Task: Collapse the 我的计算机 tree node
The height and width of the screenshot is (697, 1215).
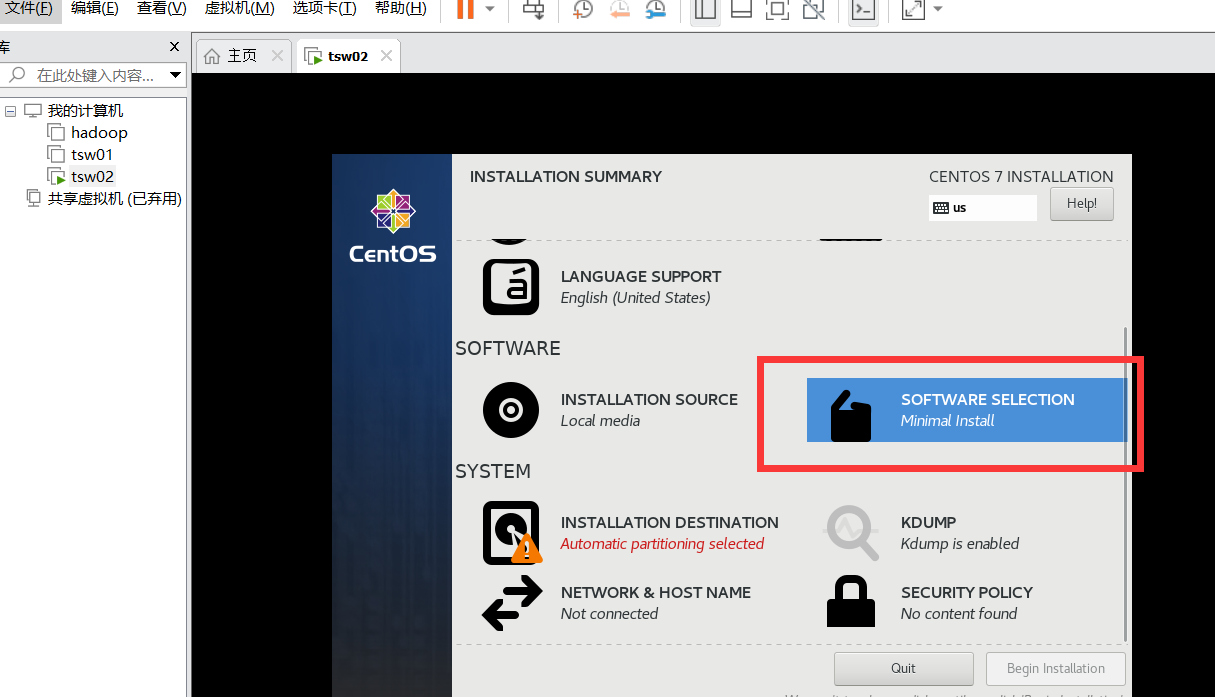Action: (10, 111)
